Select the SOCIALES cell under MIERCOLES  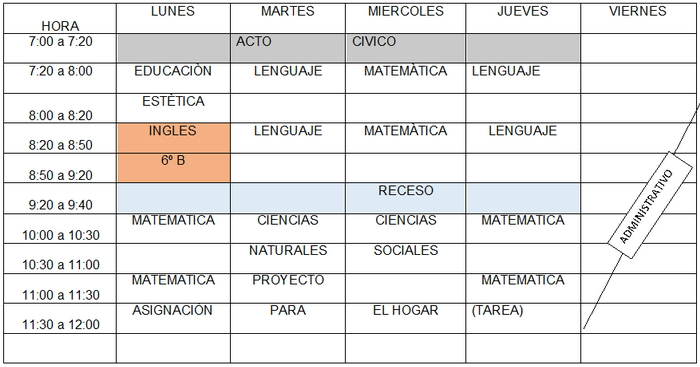tap(405, 258)
